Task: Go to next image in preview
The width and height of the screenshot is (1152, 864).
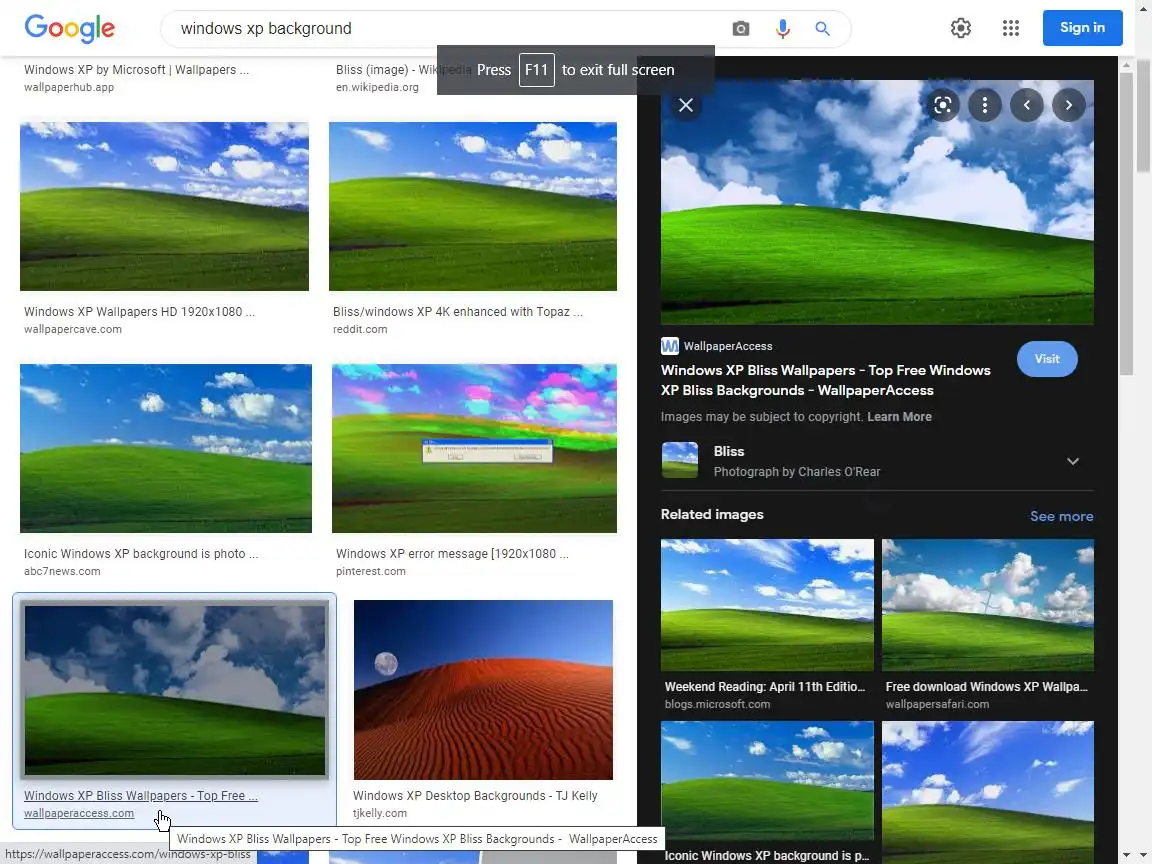Action: tap(1068, 105)
